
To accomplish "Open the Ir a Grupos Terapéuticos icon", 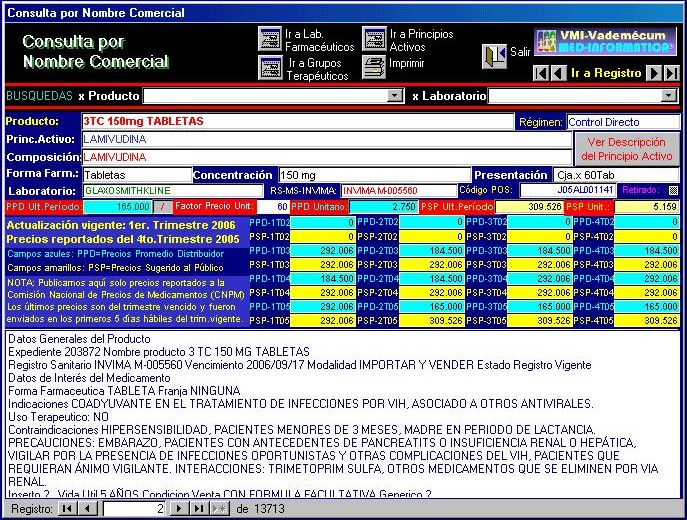I will (x=270, y=68).
